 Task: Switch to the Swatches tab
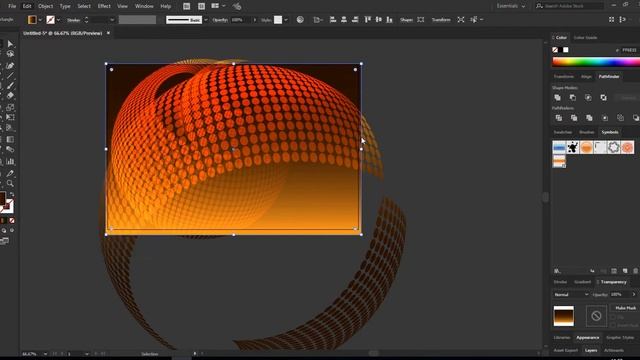click(562, 132)
